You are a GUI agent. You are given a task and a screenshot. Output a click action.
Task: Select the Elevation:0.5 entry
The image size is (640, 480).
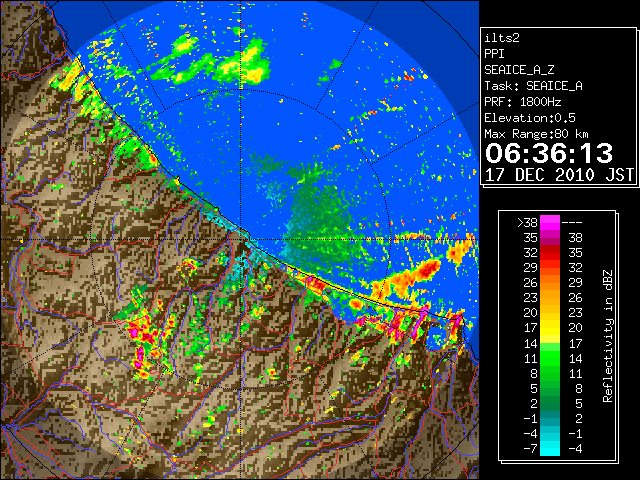(530, 118)
